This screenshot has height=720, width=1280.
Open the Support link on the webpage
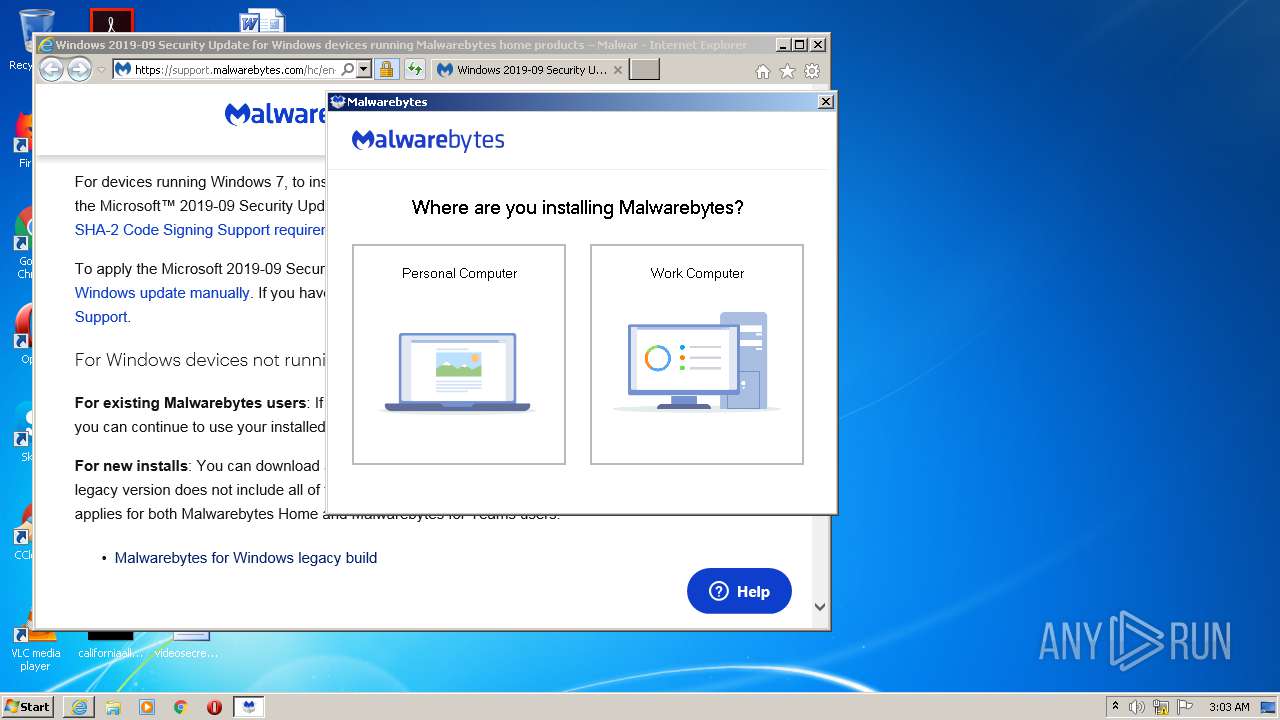[x=101, y=317]
